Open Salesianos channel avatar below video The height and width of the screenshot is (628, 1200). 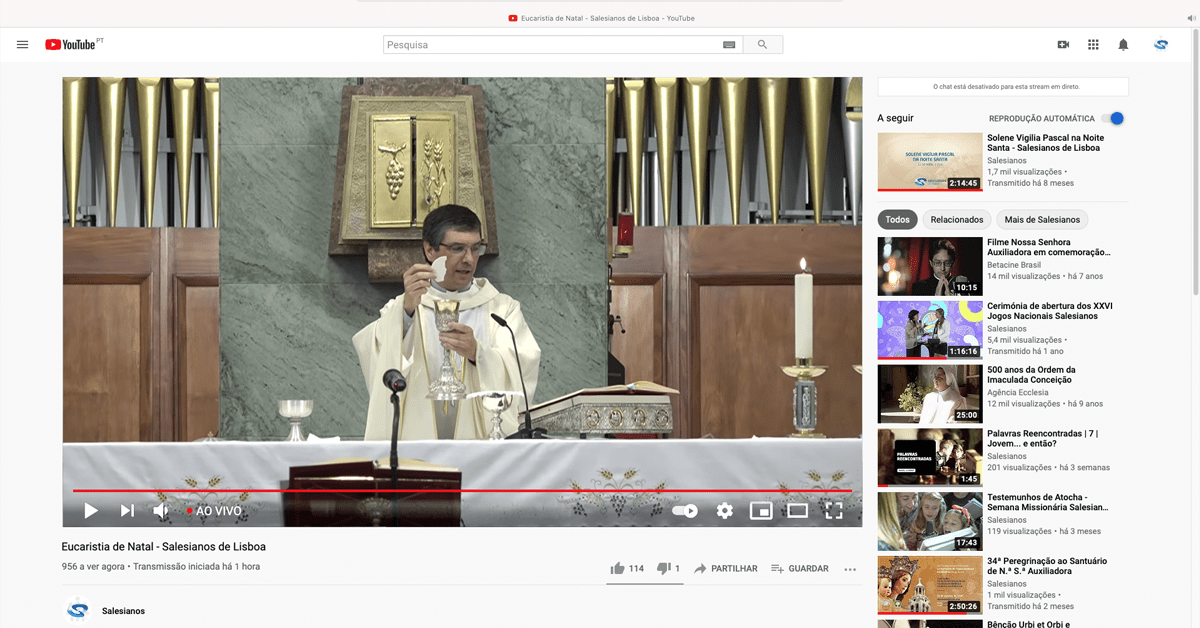[x=77, y=610]
